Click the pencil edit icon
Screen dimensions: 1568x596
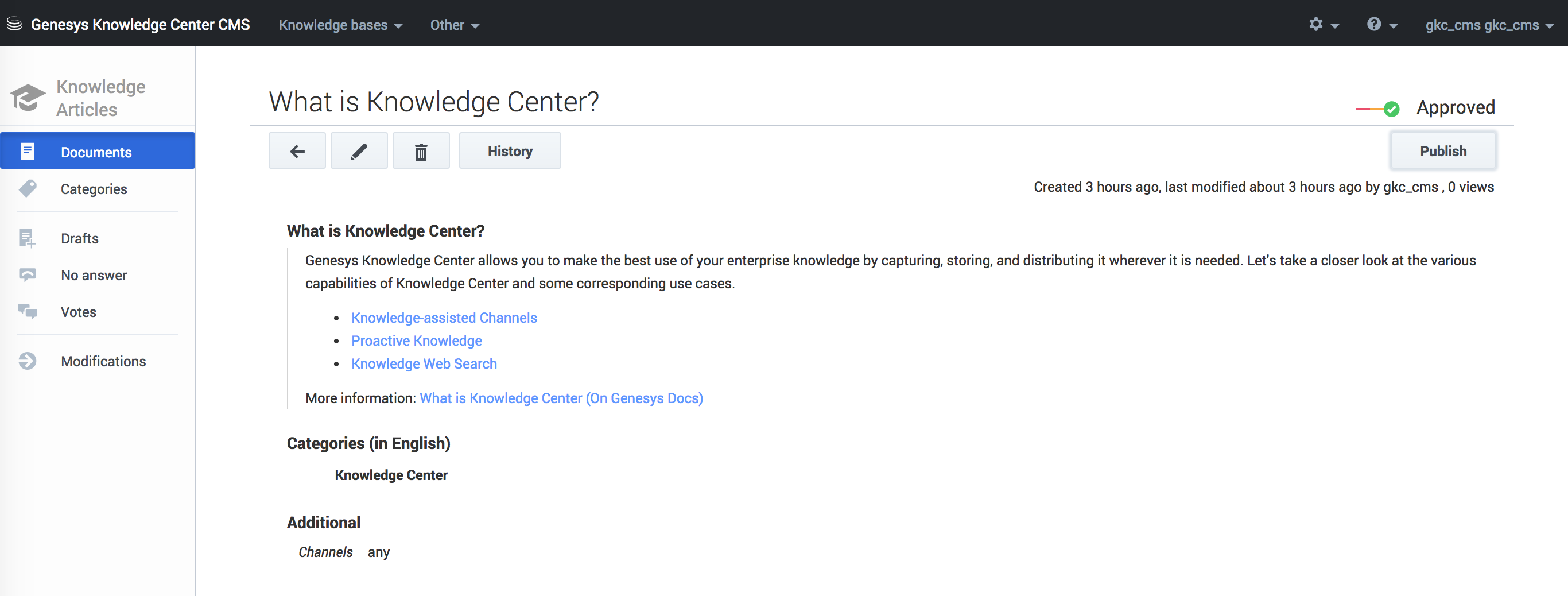click(x=359, y=151)
